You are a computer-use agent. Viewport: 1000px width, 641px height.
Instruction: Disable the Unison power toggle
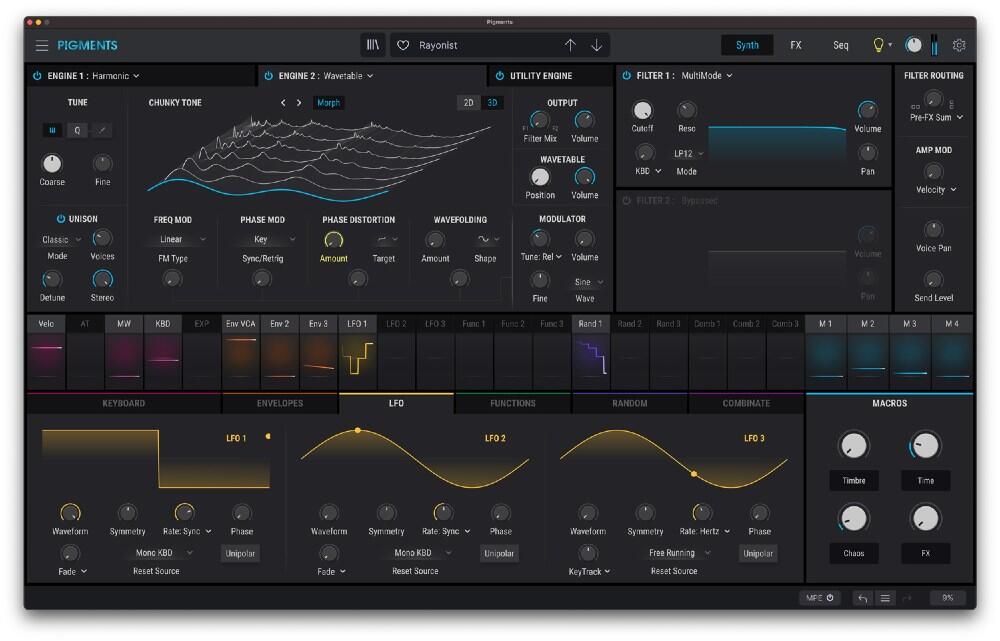pos(60,219)
